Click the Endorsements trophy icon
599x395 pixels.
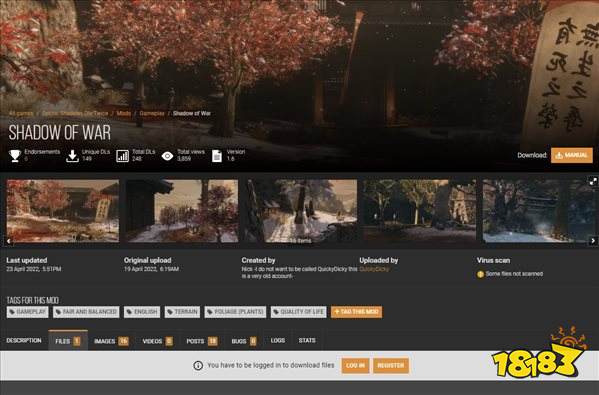pos(15,155)
